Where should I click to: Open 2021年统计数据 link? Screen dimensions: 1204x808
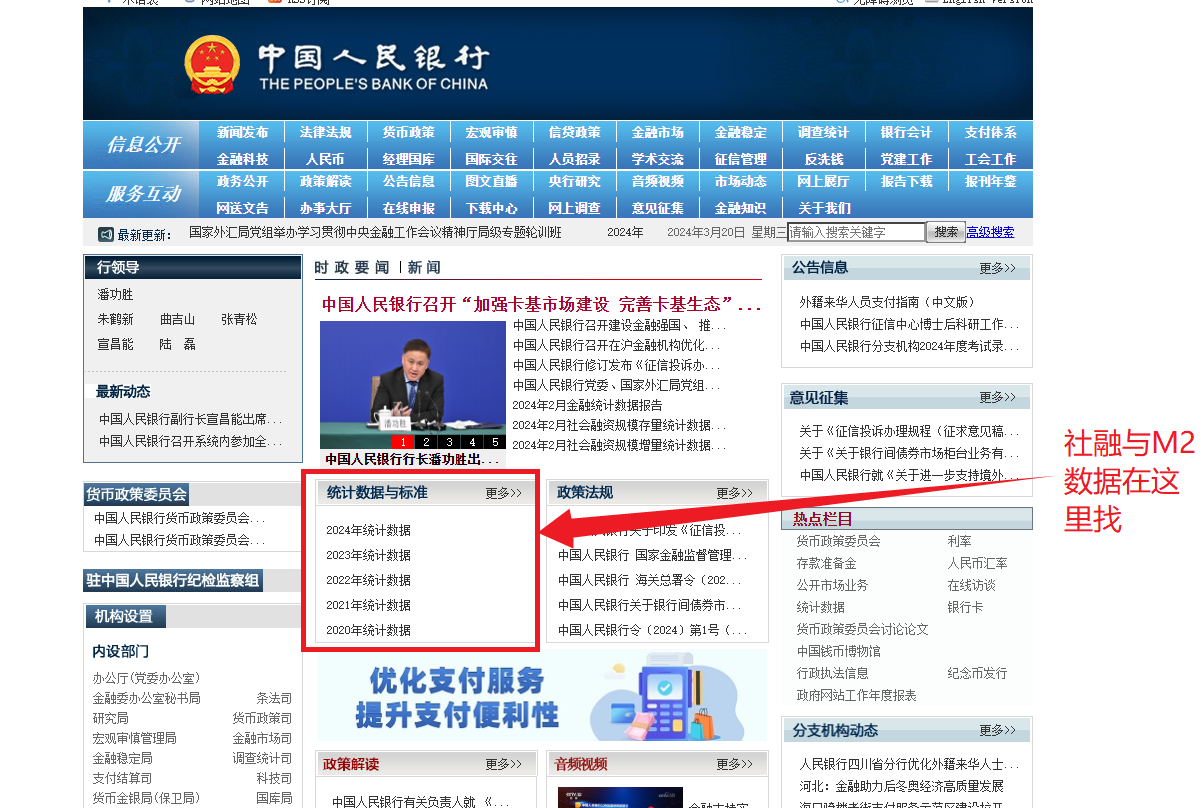[368, 605]
